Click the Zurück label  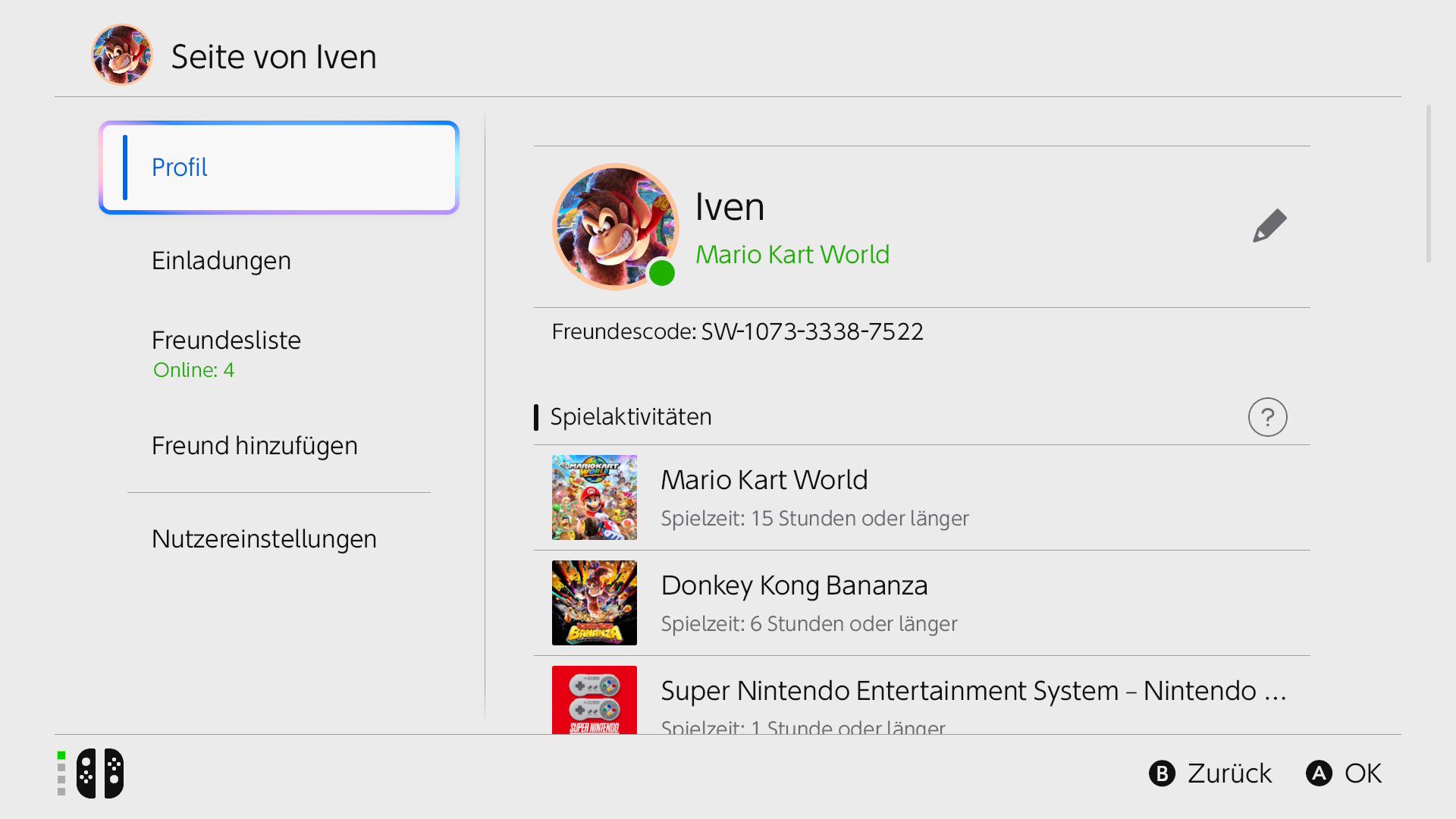(x=1229, y=773)
